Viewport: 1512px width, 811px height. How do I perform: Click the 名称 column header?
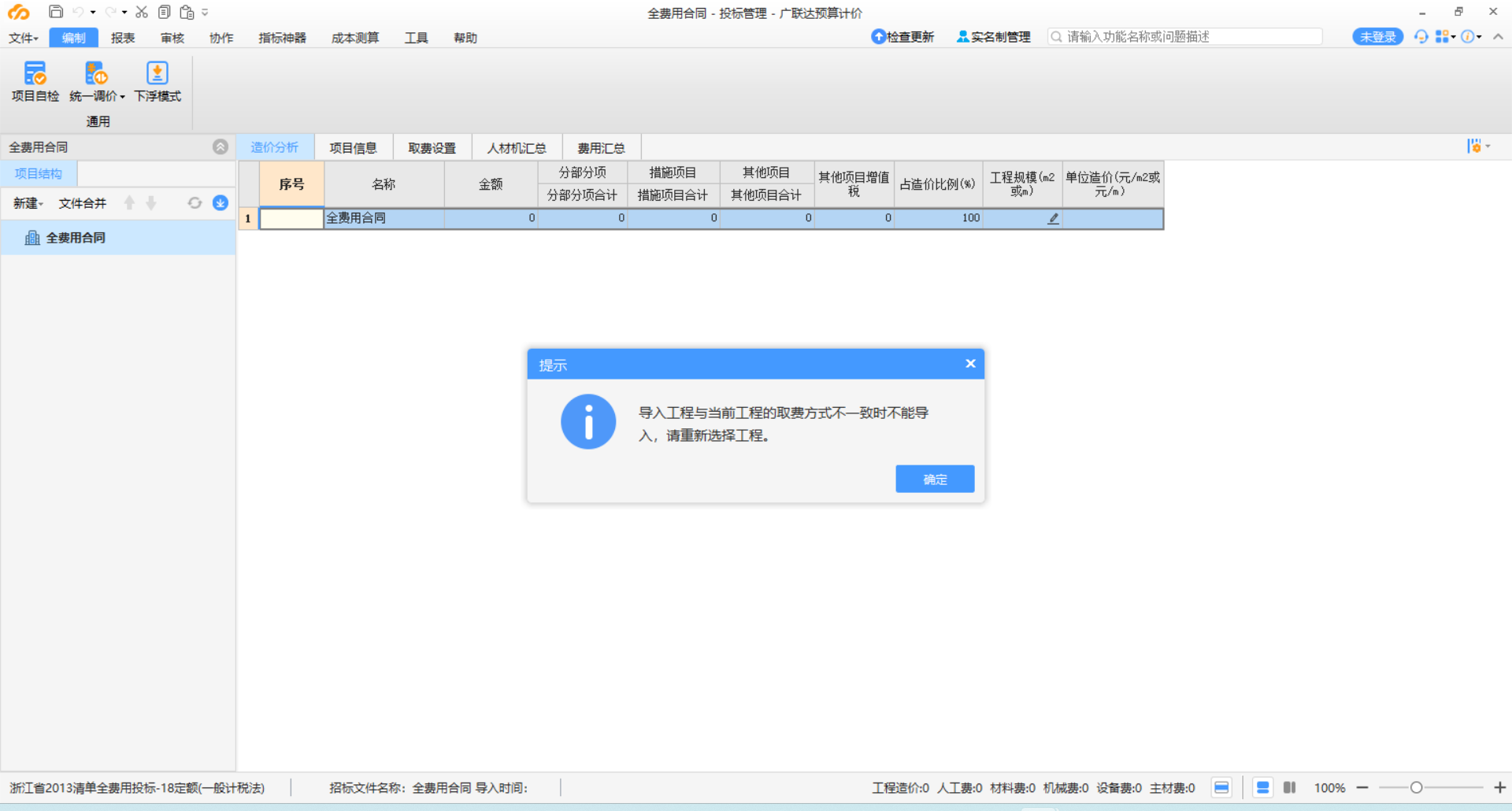pos(384,184)
